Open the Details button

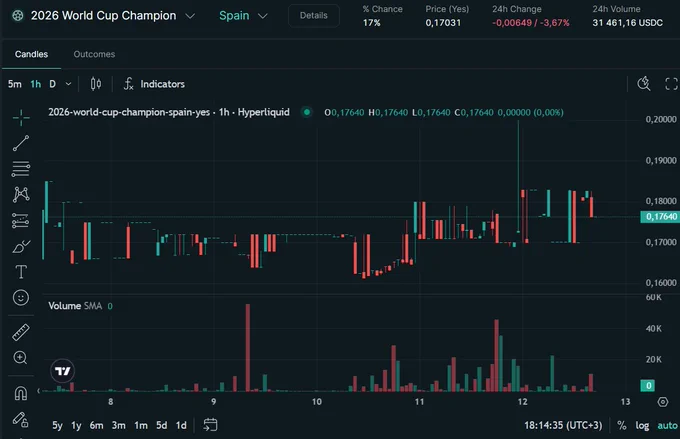pos(314,16)
